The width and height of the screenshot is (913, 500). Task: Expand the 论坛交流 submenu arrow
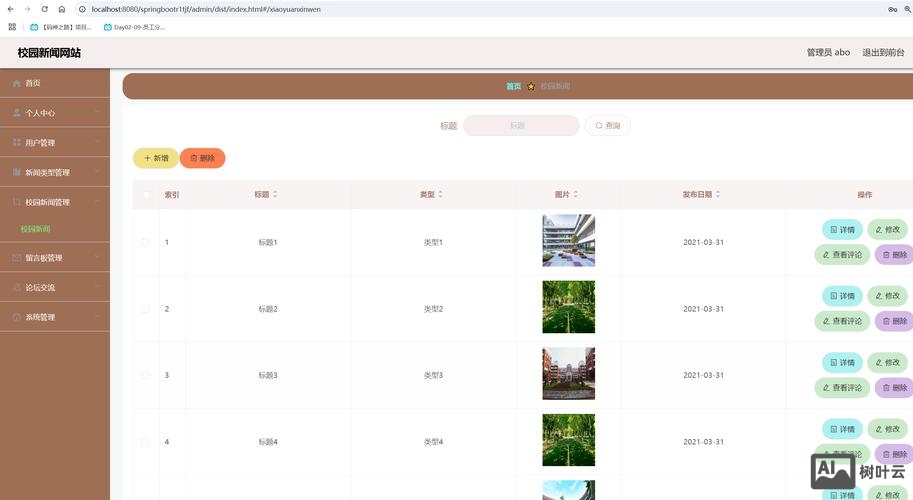(97, 288)
